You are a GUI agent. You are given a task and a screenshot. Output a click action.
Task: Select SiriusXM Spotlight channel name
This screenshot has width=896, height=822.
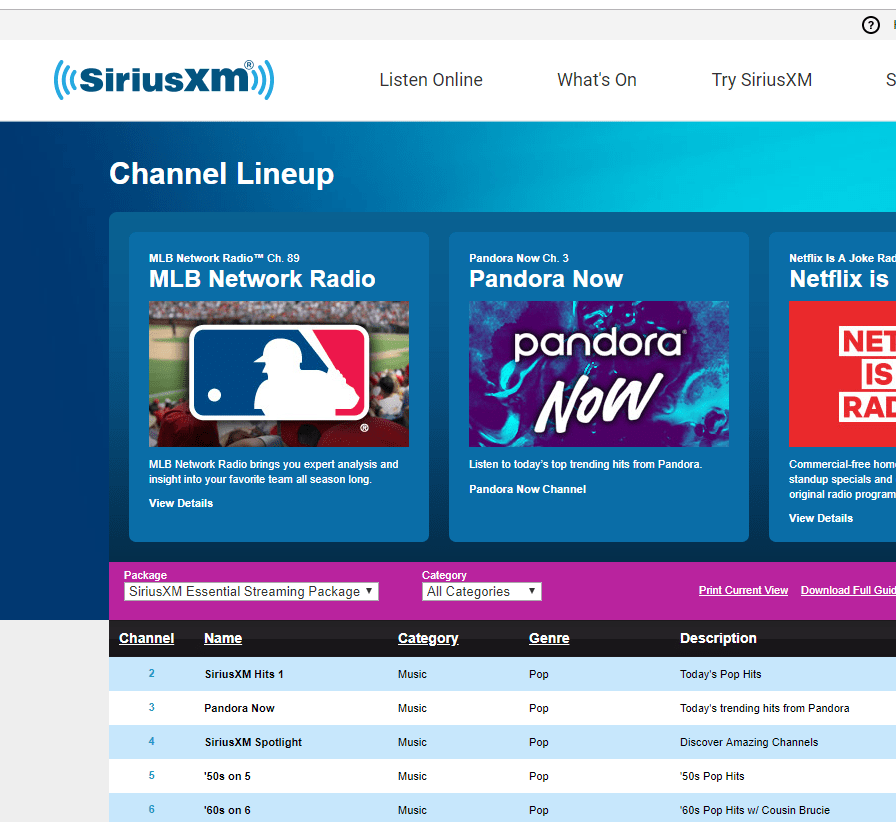point(253,742)
